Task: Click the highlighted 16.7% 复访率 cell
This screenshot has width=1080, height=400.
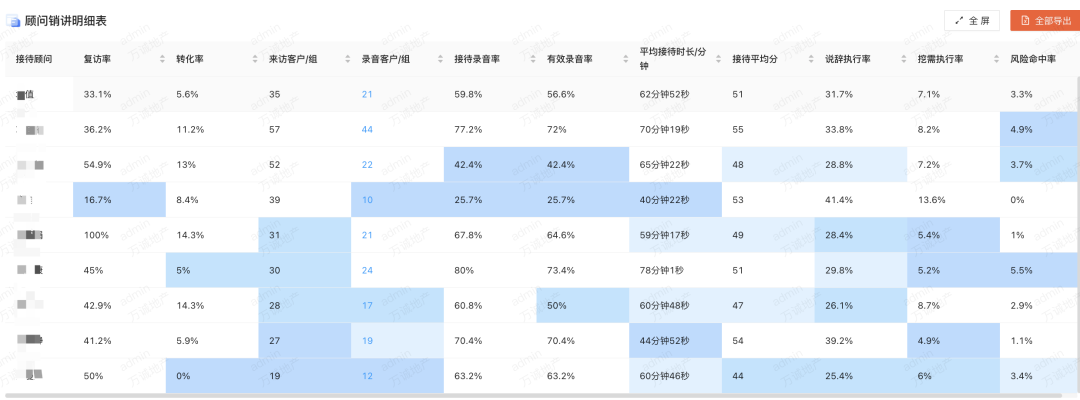Action: (98, 200)
